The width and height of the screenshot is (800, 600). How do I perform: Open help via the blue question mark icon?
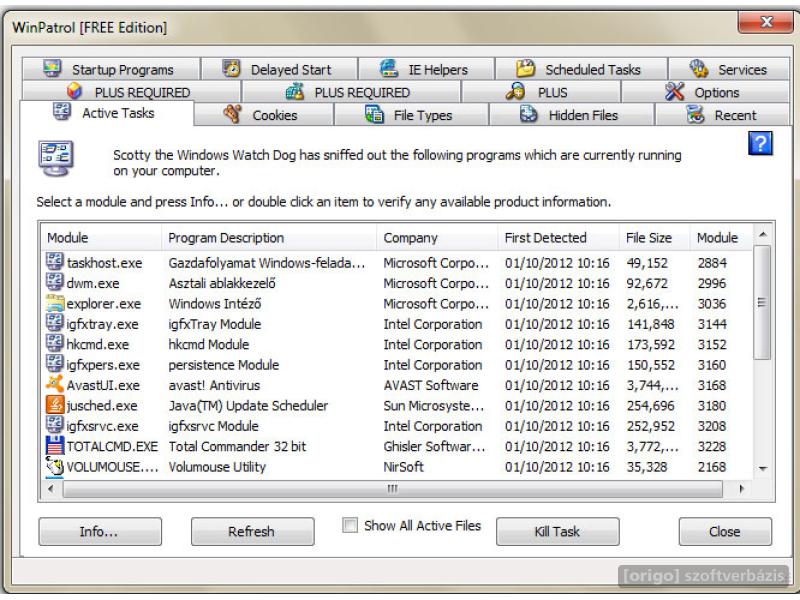click(x=760, y=143)
